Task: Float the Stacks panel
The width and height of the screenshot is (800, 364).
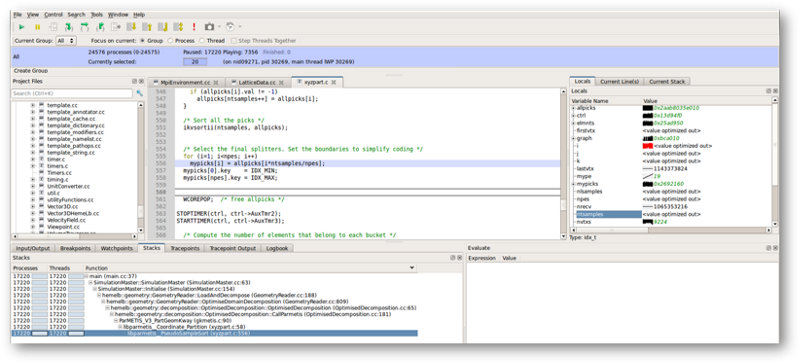Action: [x=453, y=258]
